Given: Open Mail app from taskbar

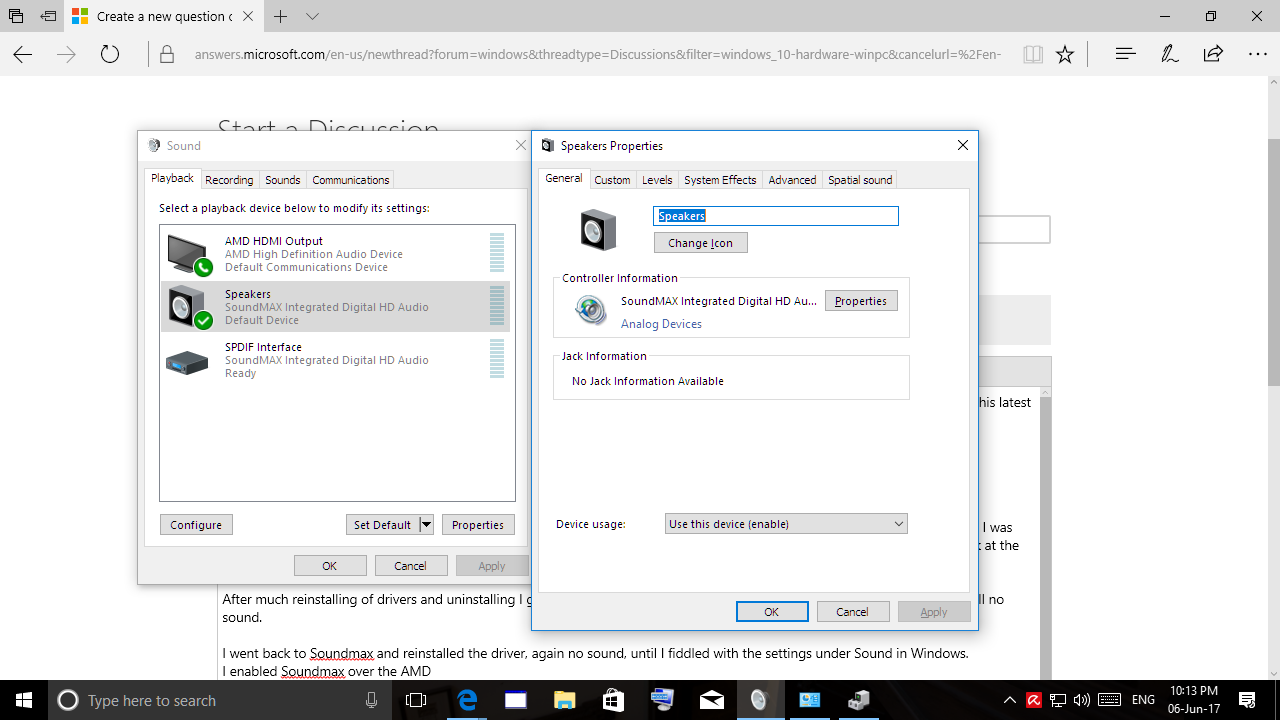Looking at the screenshot, I should click(712, 700).
